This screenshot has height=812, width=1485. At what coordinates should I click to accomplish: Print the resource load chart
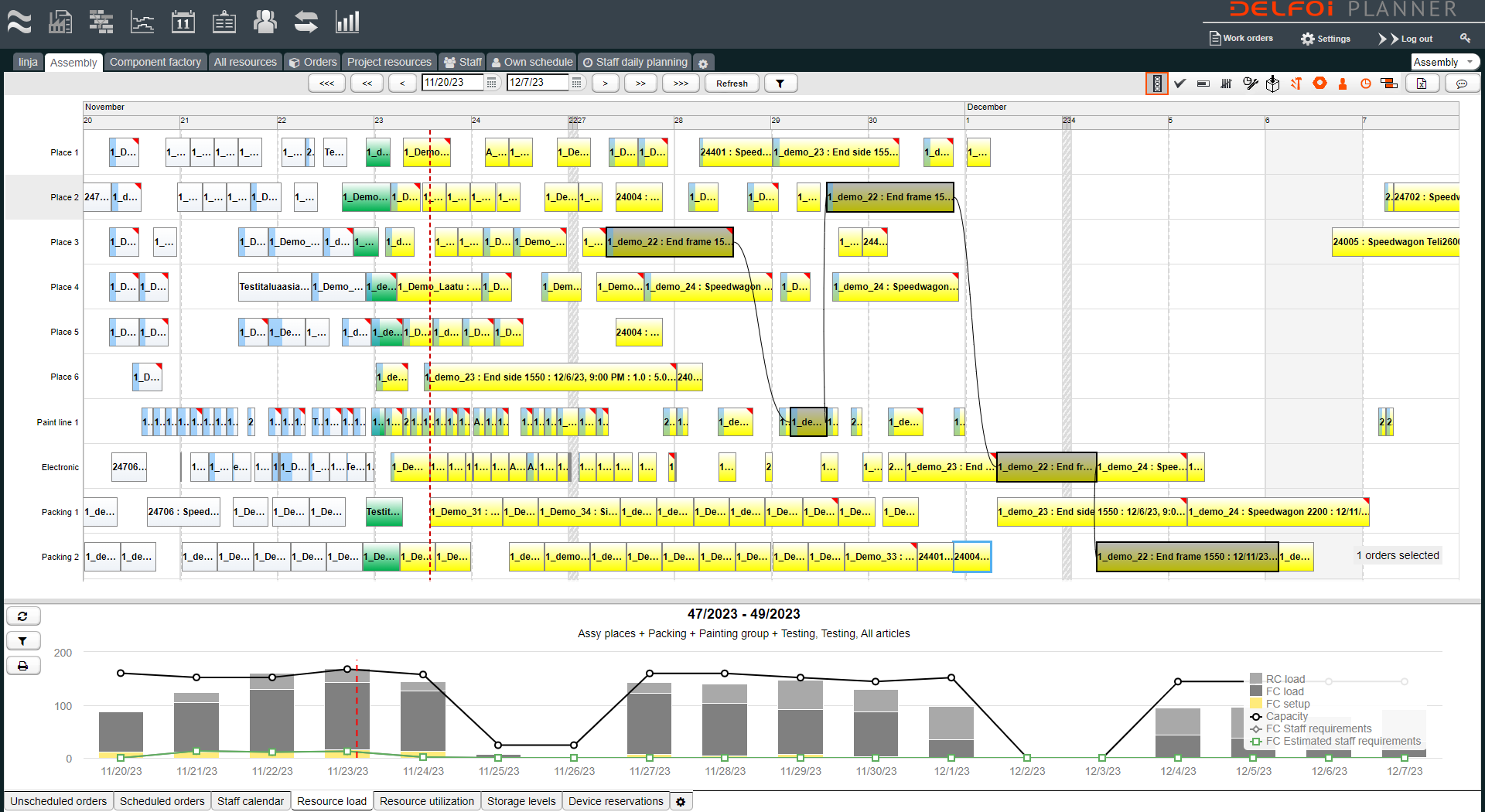pos(23,666)
